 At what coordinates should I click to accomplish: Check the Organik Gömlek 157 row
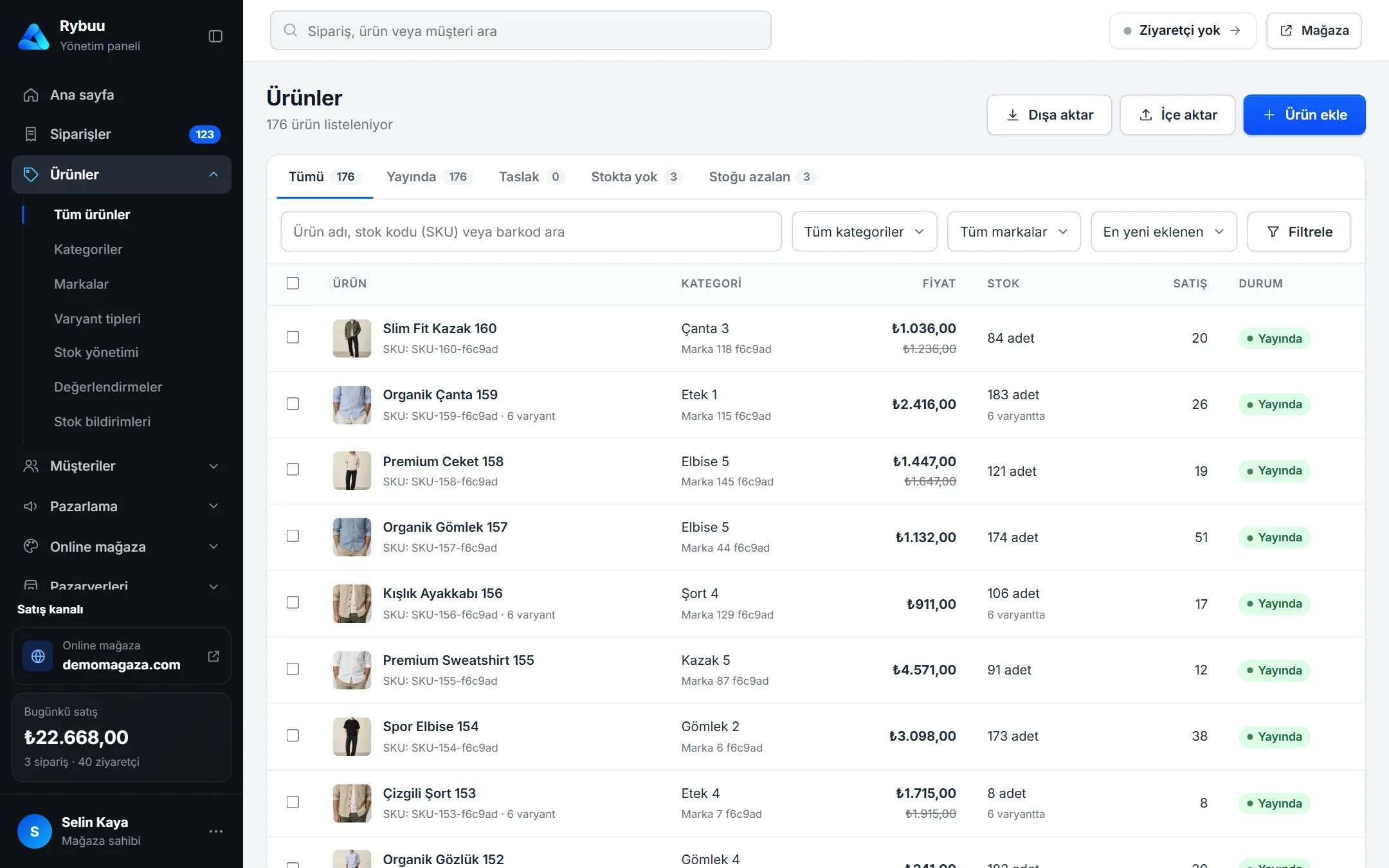293,536
